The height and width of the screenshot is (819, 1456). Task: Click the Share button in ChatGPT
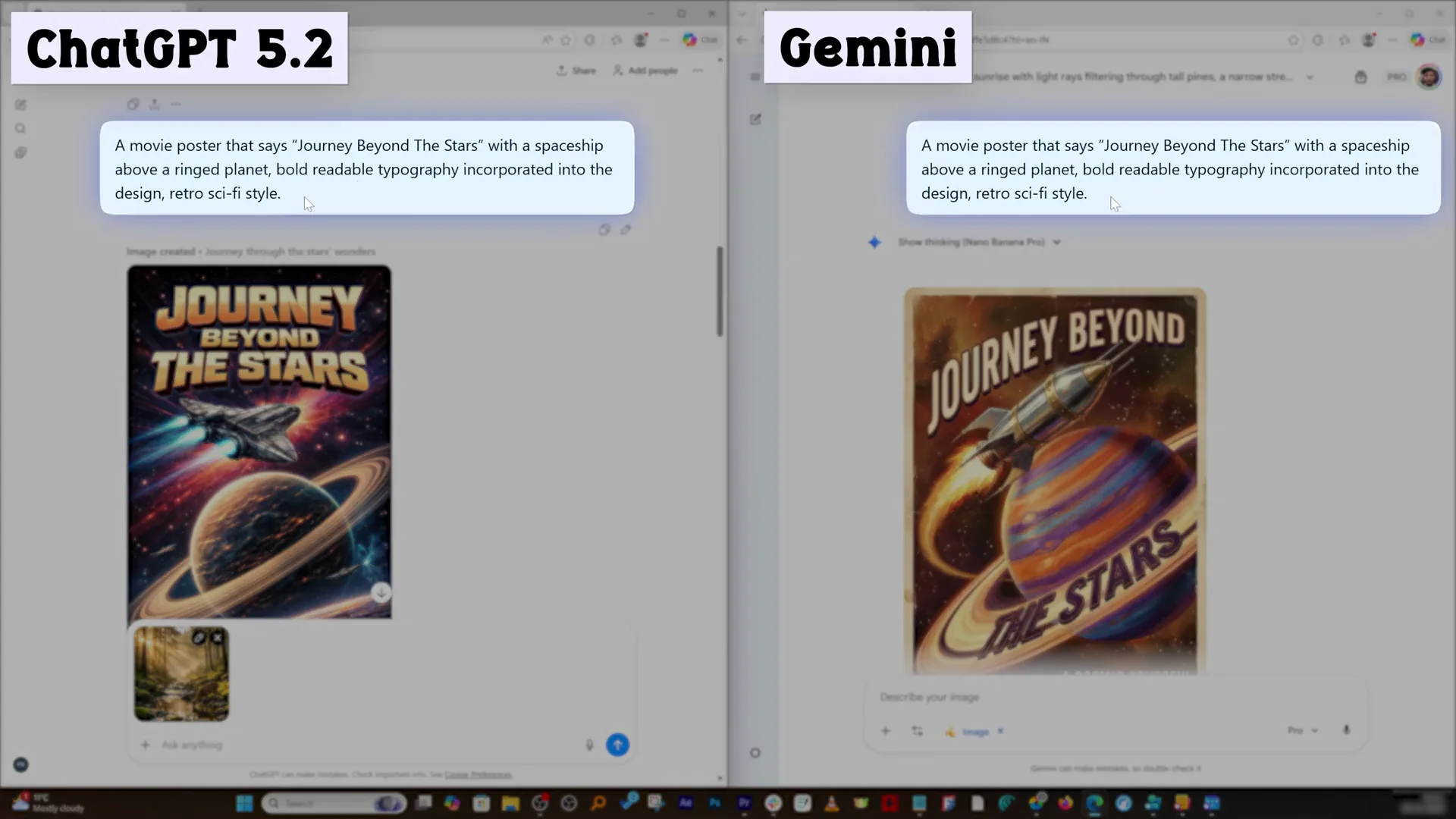(x=576, y=70)
